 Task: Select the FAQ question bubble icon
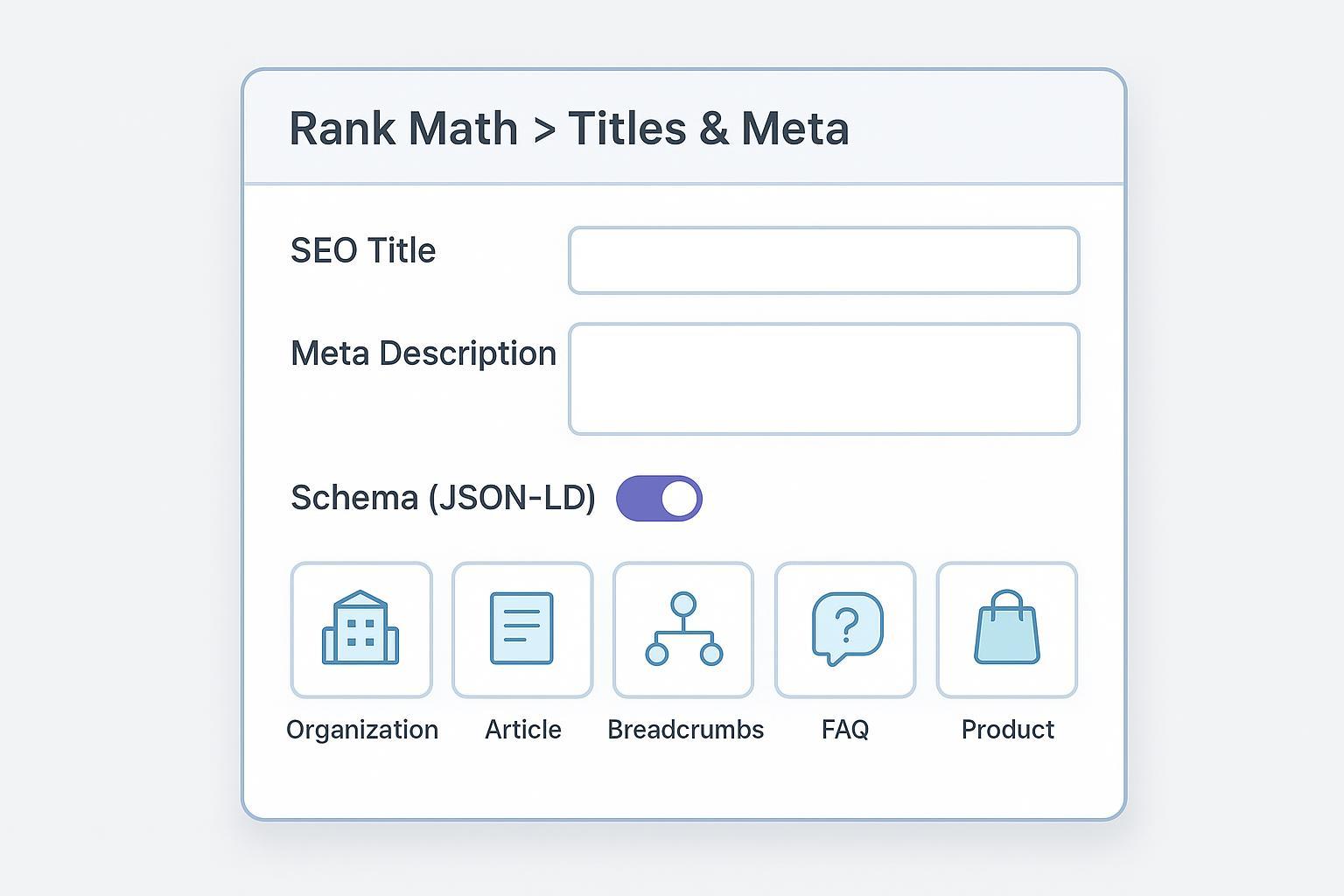pos(845,629)
